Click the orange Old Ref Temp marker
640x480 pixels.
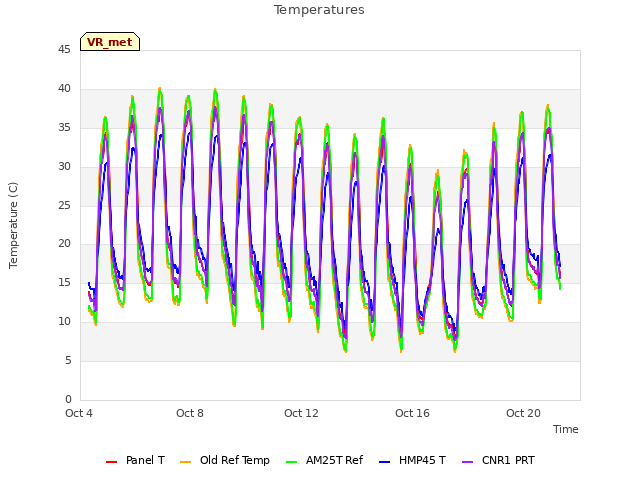[185, 462]
